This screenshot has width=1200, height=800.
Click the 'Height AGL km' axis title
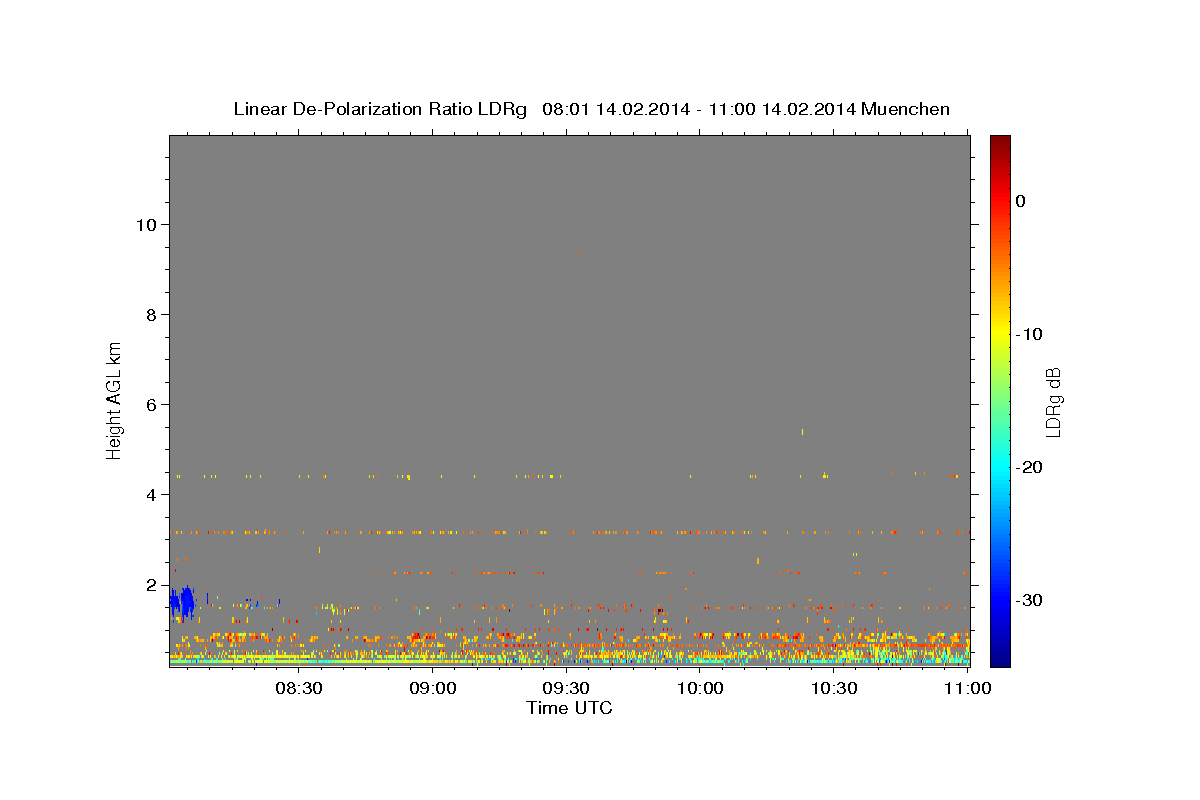(115, 399)
